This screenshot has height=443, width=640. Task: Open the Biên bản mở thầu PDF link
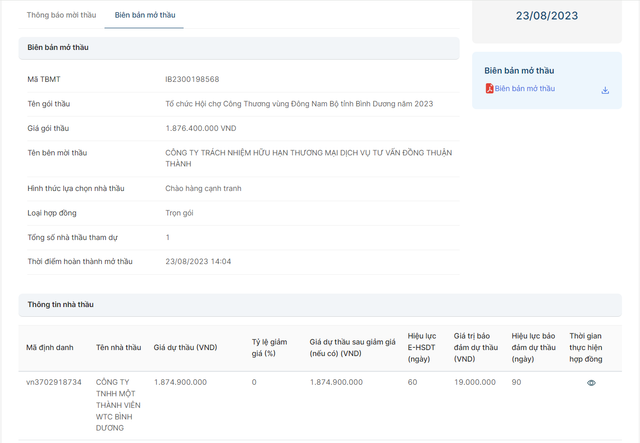(525, 89)
